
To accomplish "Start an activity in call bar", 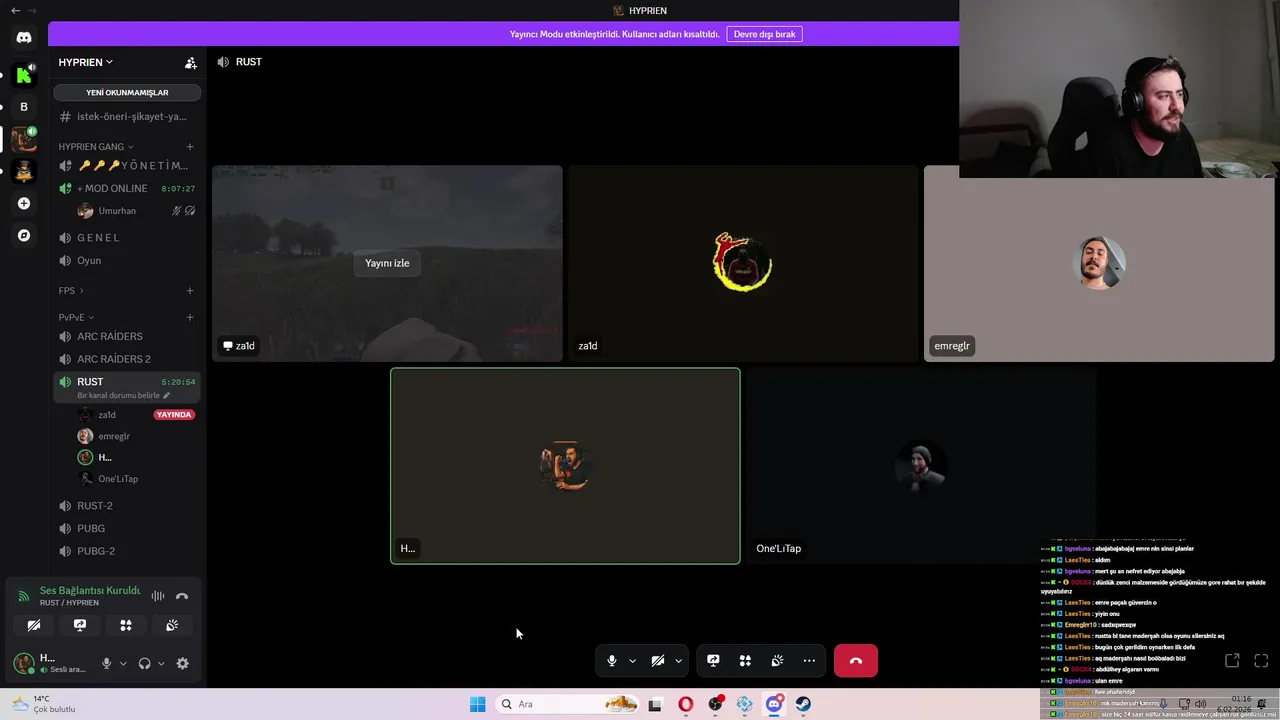I will [745, 661].
